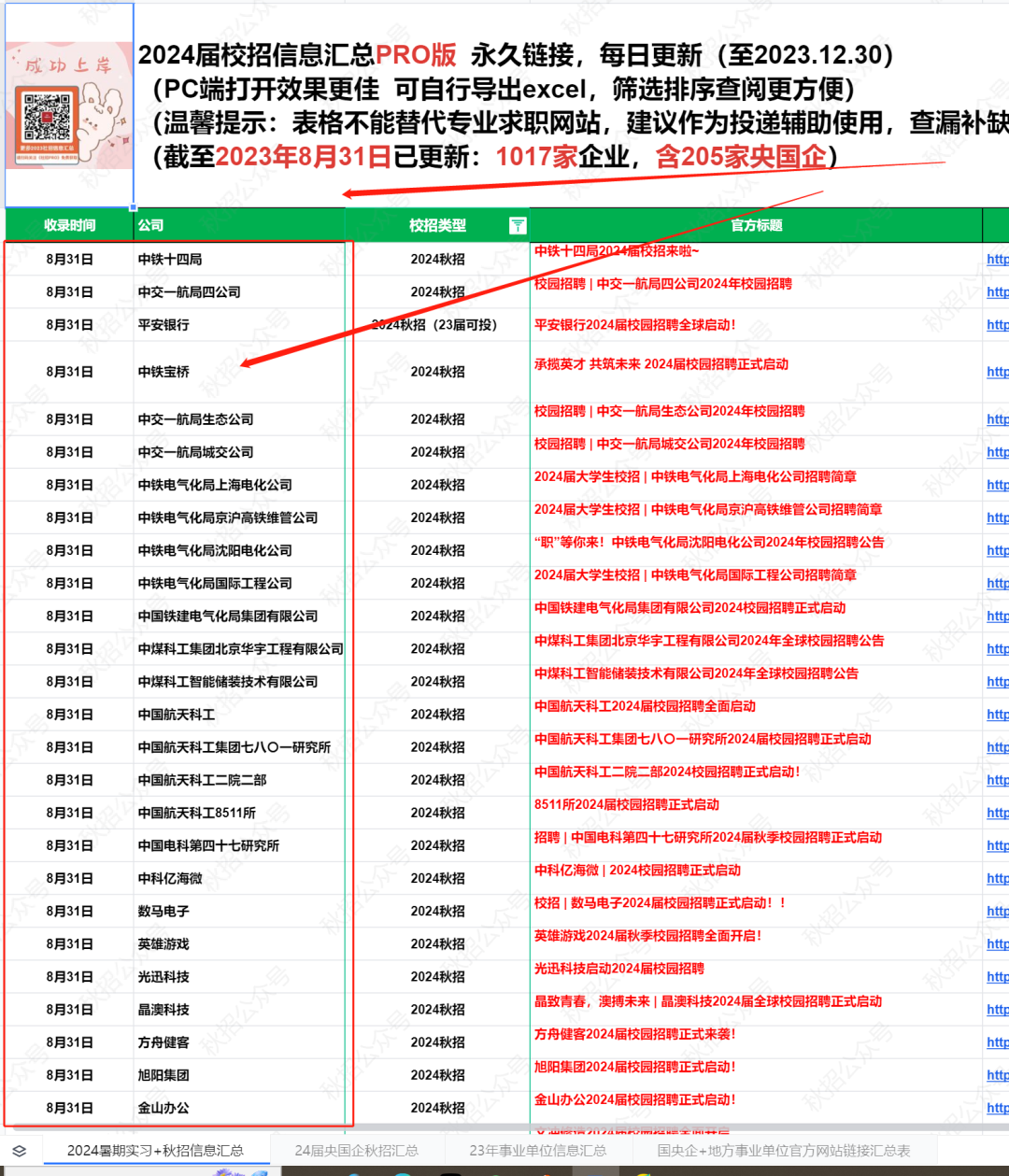Viewport: 1009px width, 1176px height.
Task: Select the company cell 光迅科技
Action: 239,977
